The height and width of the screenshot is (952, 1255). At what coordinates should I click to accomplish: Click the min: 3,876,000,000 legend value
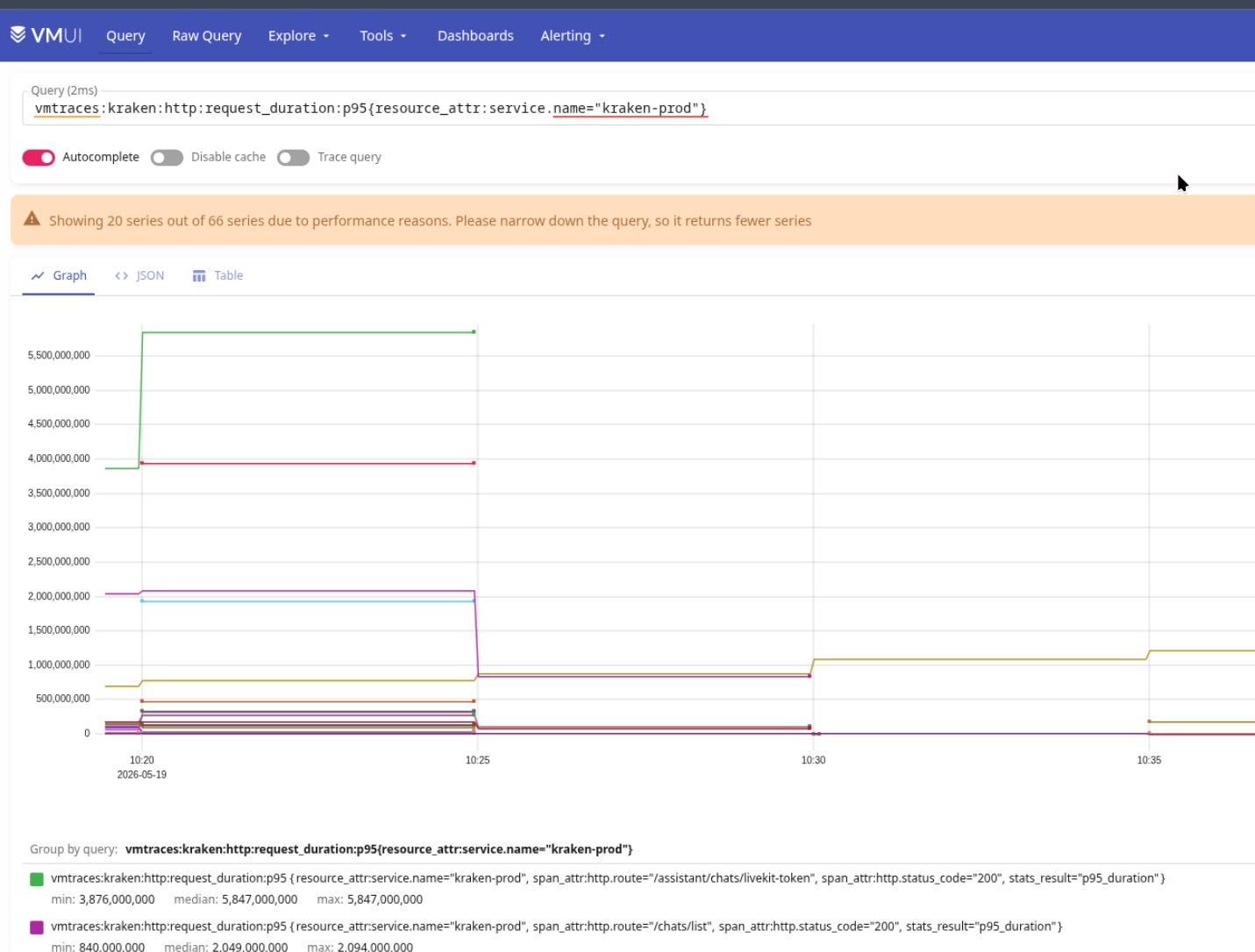click(103, 899)
